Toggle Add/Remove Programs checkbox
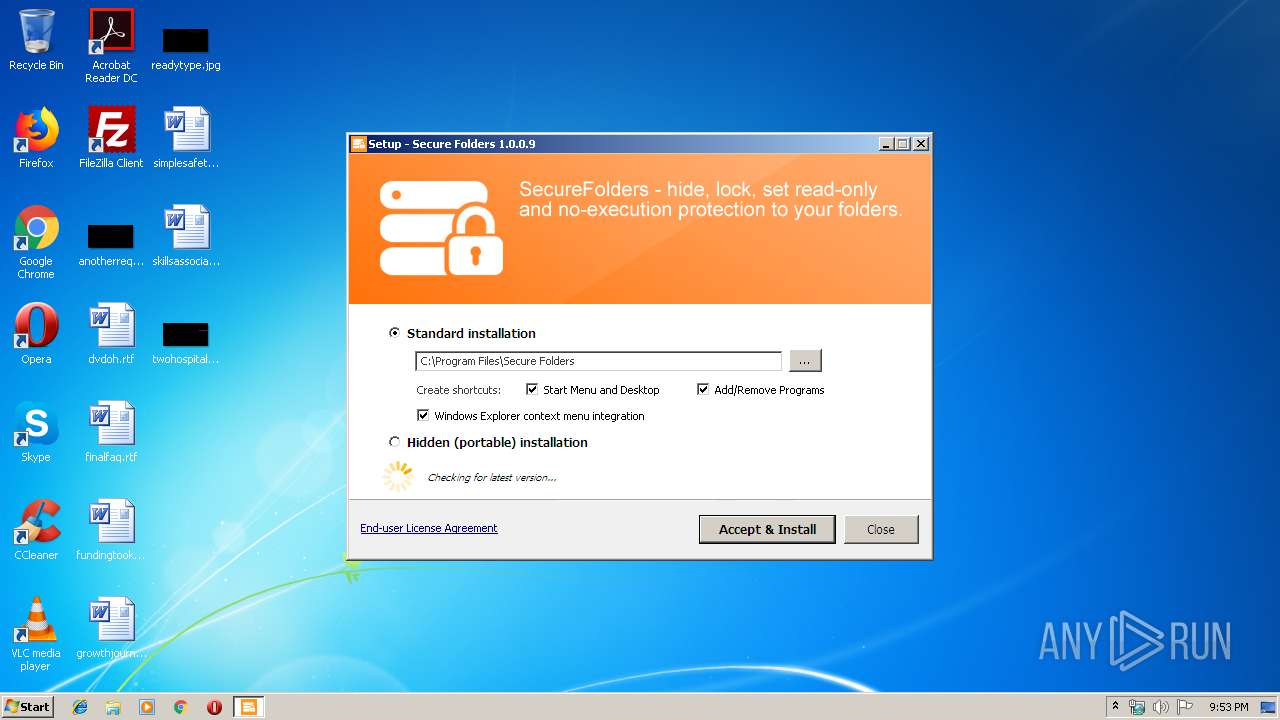The image size is (1280, 720). pos(703,390)
